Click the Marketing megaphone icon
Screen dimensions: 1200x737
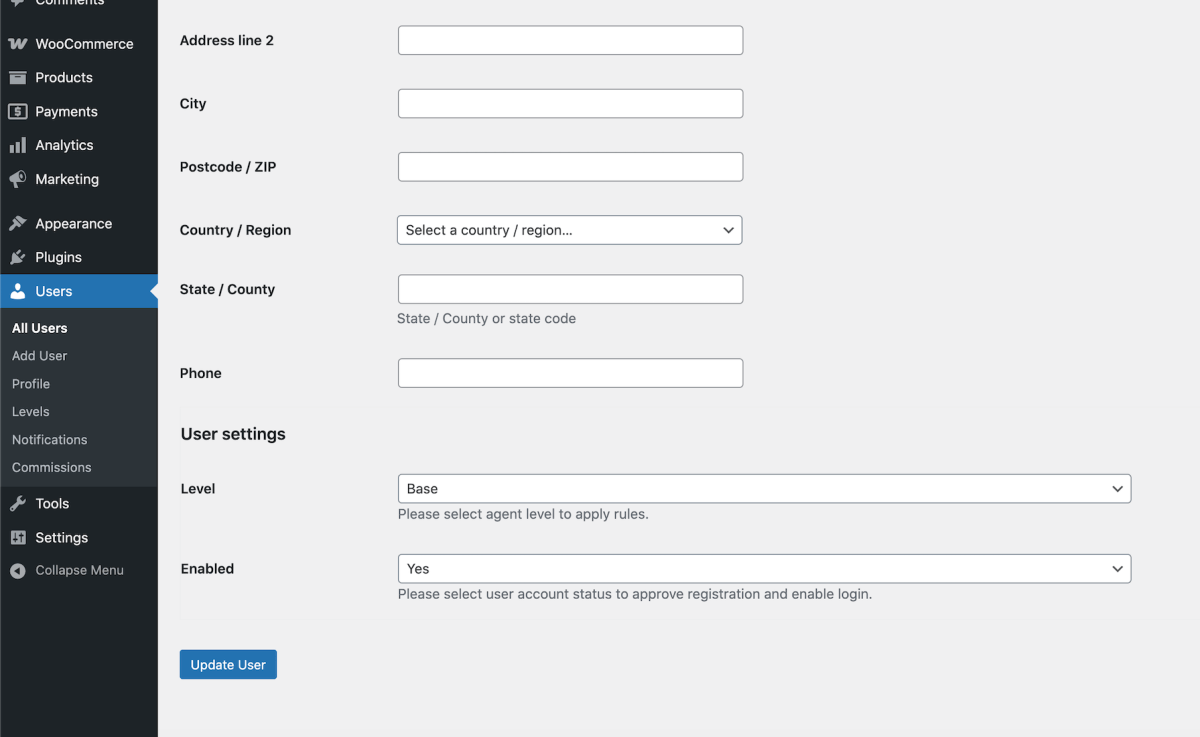click(x=17, y=180)
